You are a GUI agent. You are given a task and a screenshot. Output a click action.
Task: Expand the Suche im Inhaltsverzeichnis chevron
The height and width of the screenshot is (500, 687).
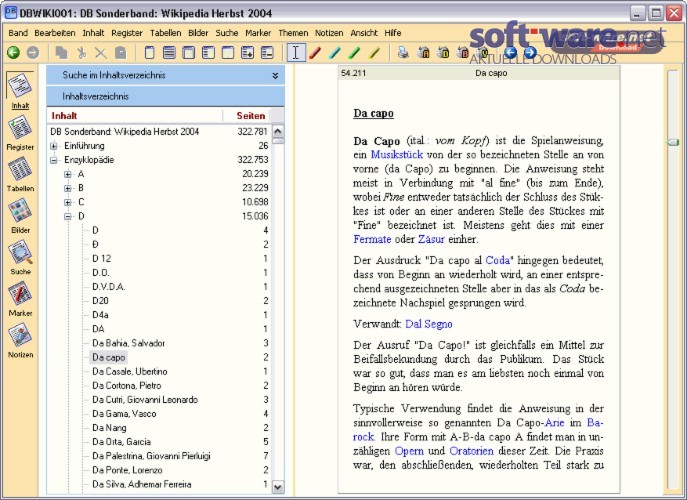tap(275, 75)
